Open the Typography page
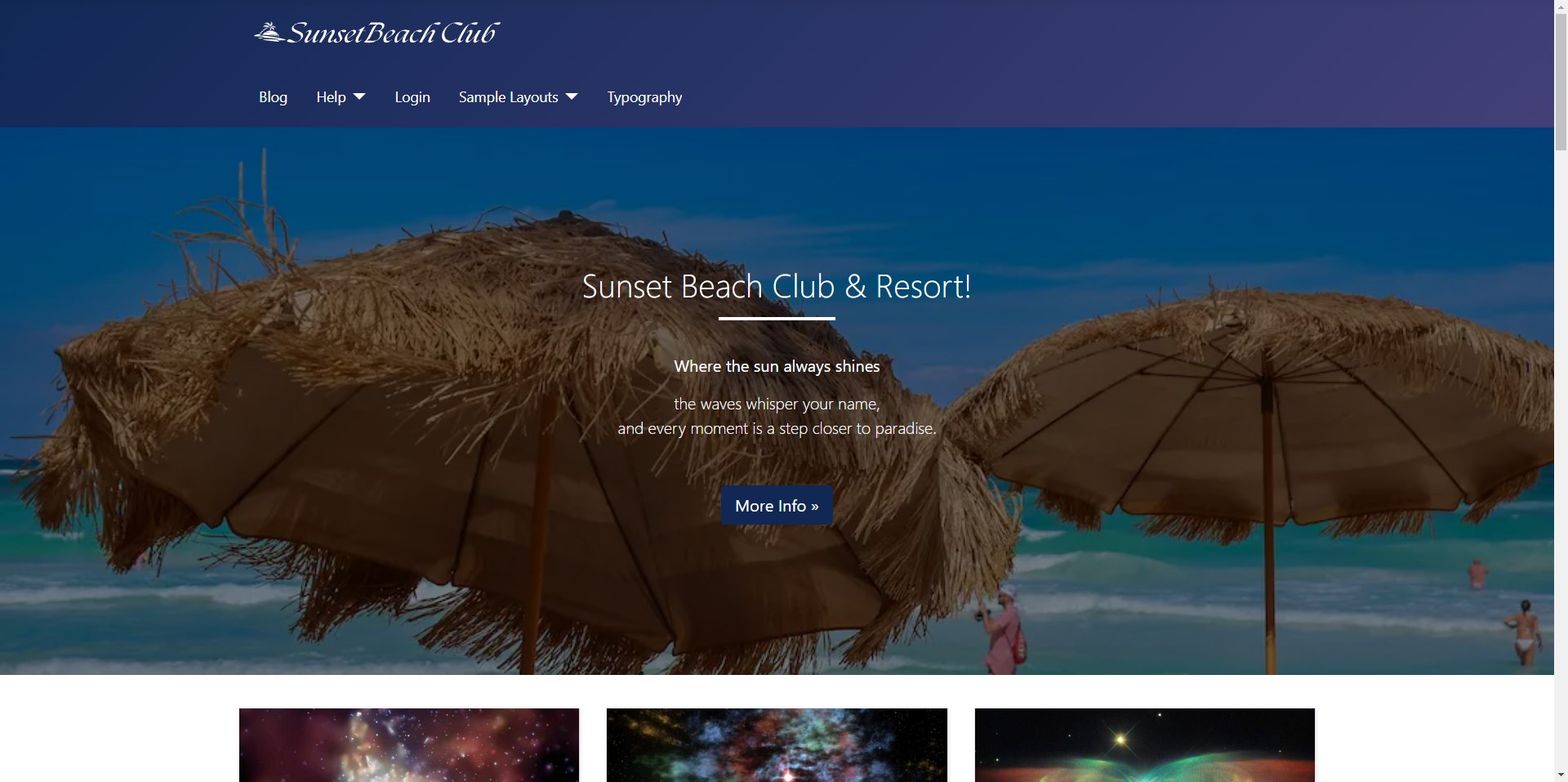Image resolution: width=1568 pixels, height=782 pixels. pyautogui.click(x=644, y=97)
